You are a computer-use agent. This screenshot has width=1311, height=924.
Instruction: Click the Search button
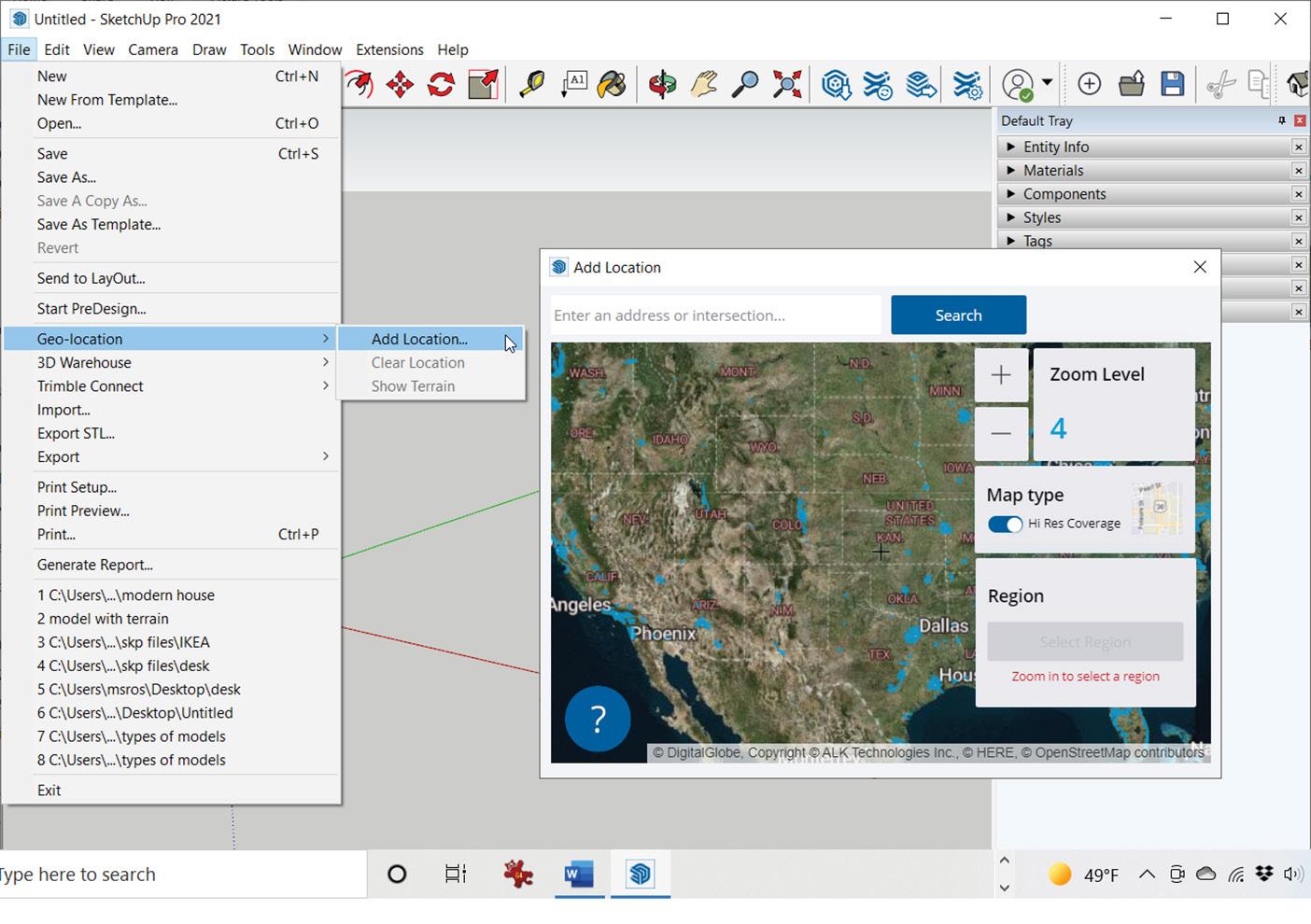click(958, 315)
